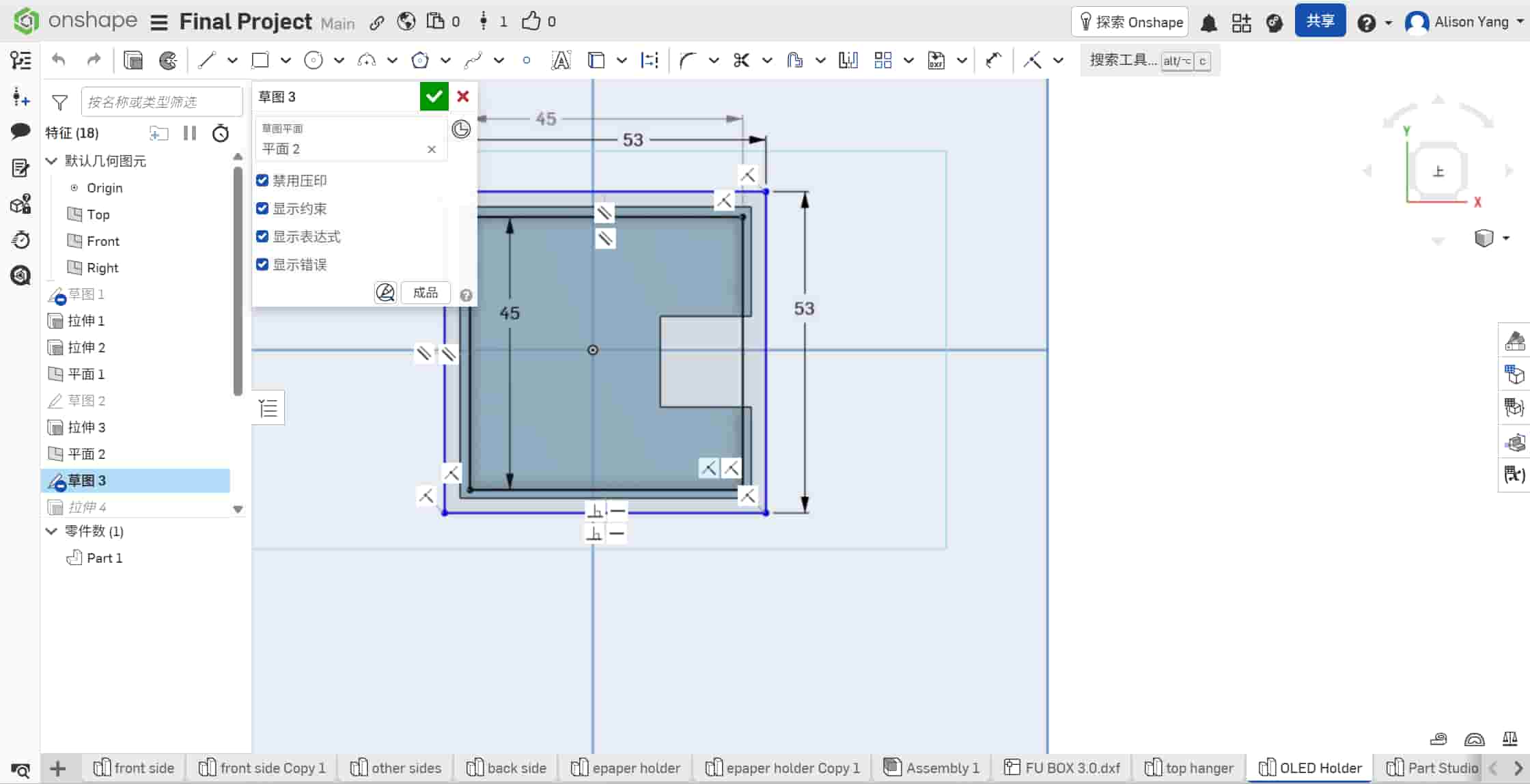The image size is (1530, 784).
Task: Click the 成品 button in sketch dialog
Action: (x=425, y=292)
